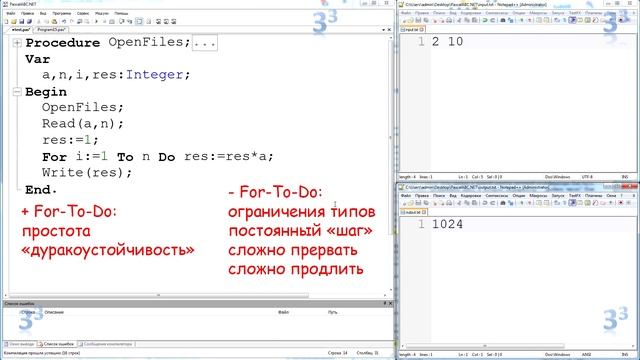Collapse the Begin block fold marker
Image resolution: width=640 pixels, height=360 pixels.
[17, 92]
